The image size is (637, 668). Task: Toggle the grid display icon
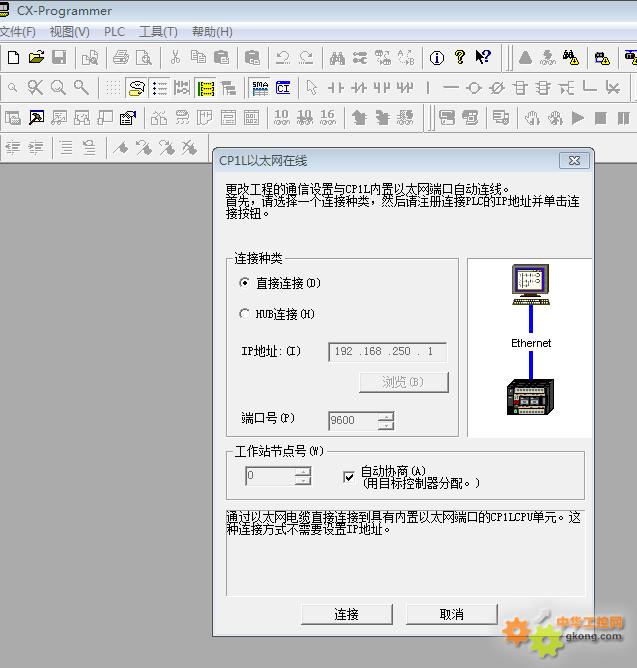coord(113,88)
